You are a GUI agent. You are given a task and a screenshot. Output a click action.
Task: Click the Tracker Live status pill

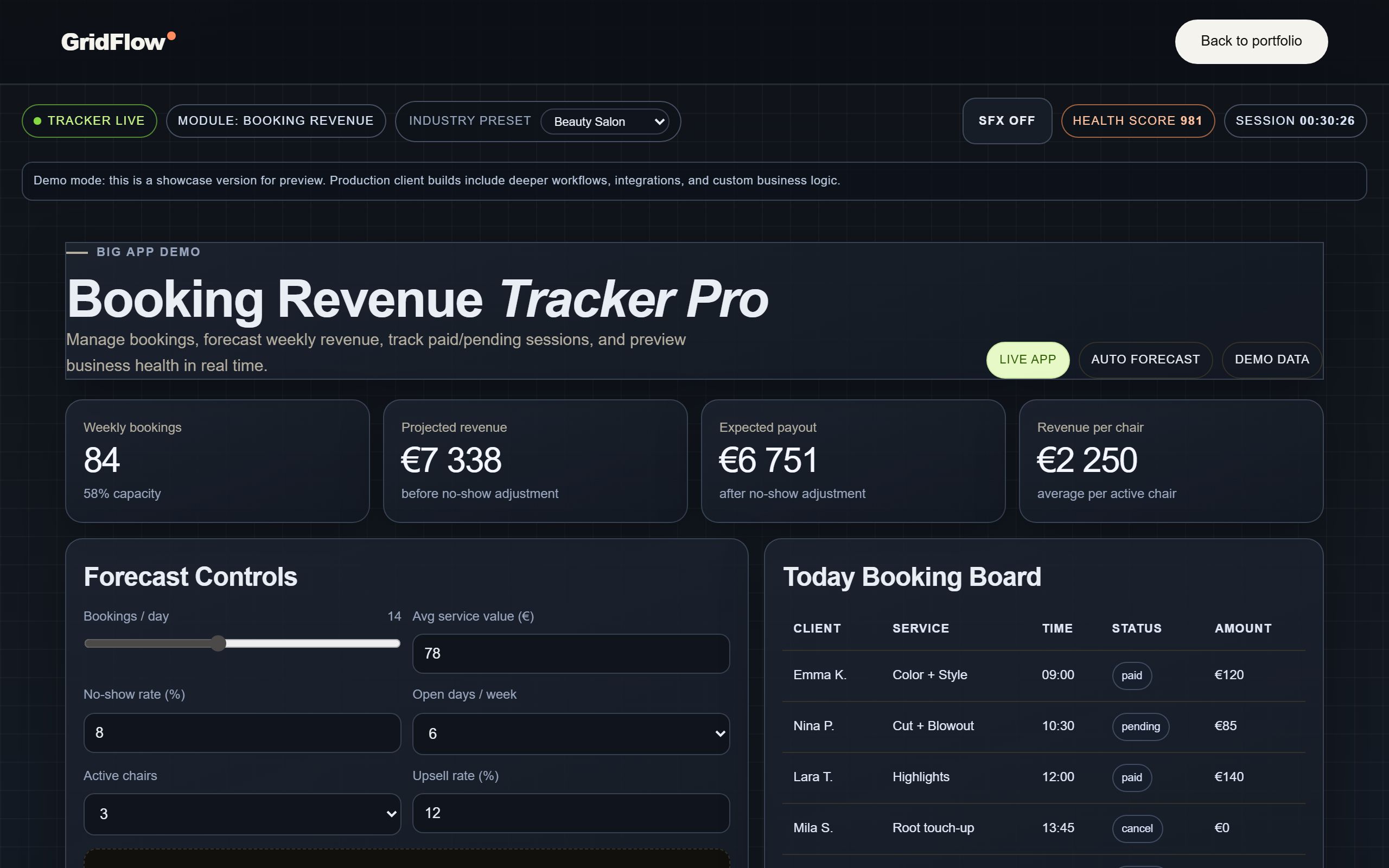point(89,120)
